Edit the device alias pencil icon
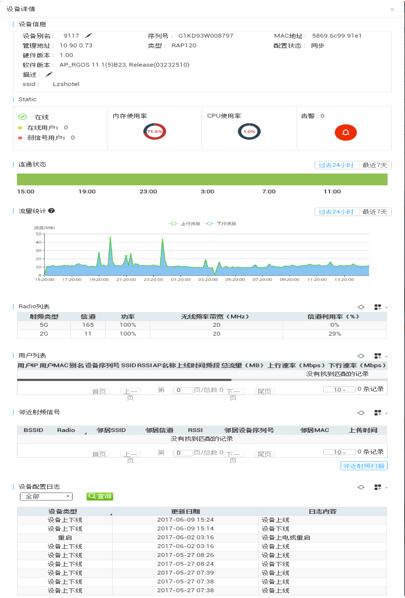 [x=88, y=35]
